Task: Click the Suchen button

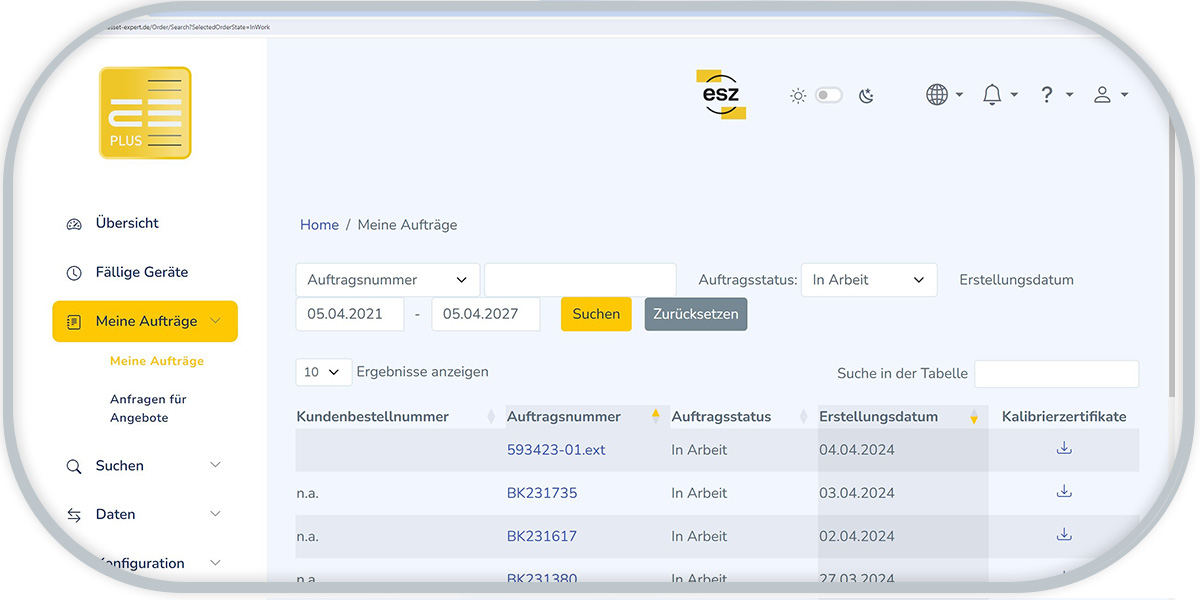Action: pyautogui.click(x=596, y=313)
